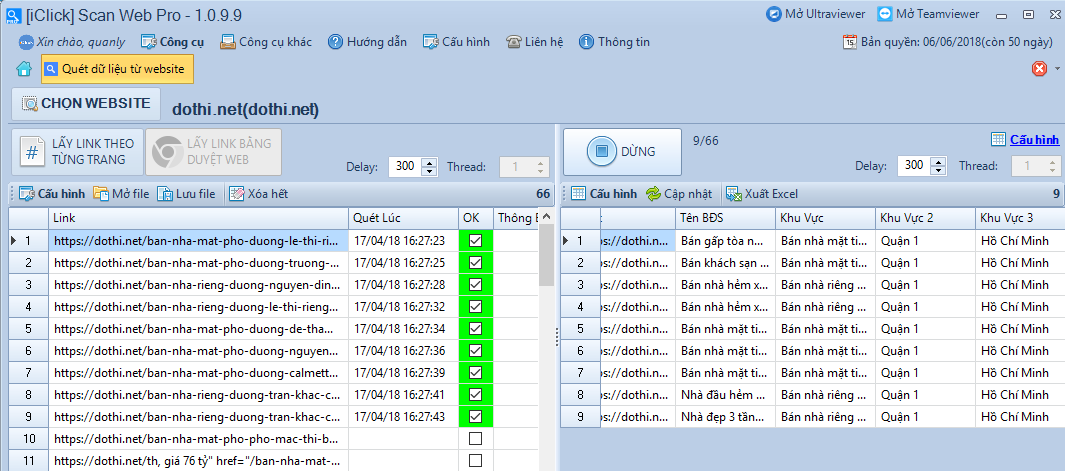This screenshot has width=1065, height=471.
Task: Toggle OK checkbox in row 9
Action: [475, 417]
